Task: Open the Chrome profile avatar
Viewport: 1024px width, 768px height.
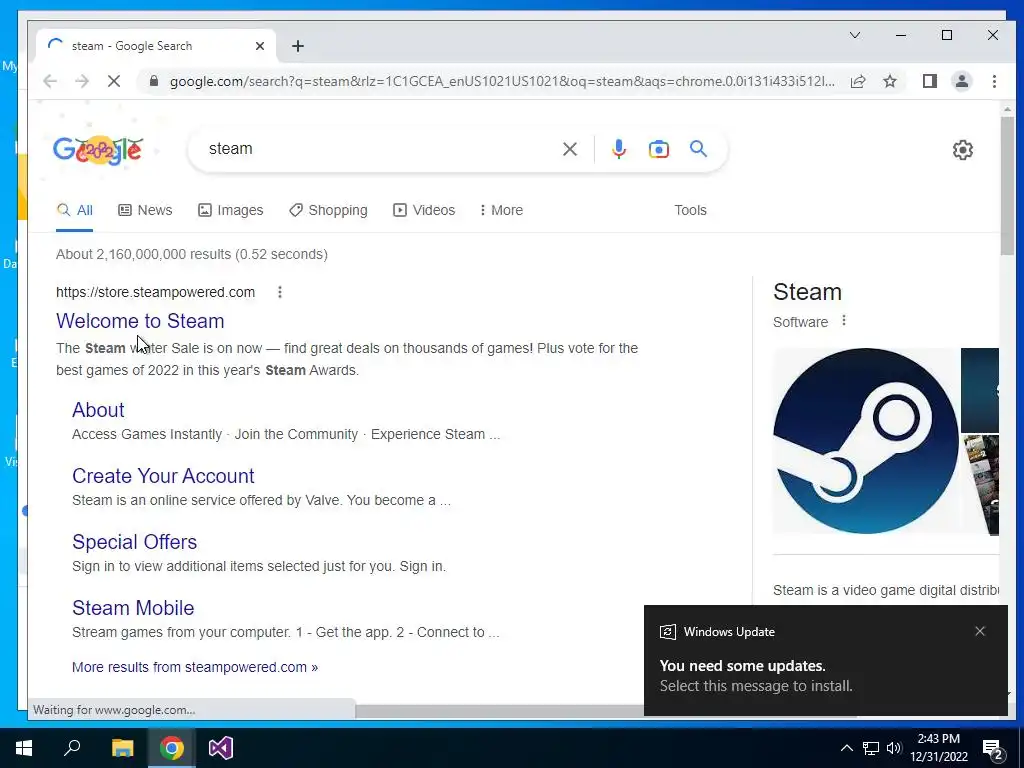Action: [x=961, y=81]
